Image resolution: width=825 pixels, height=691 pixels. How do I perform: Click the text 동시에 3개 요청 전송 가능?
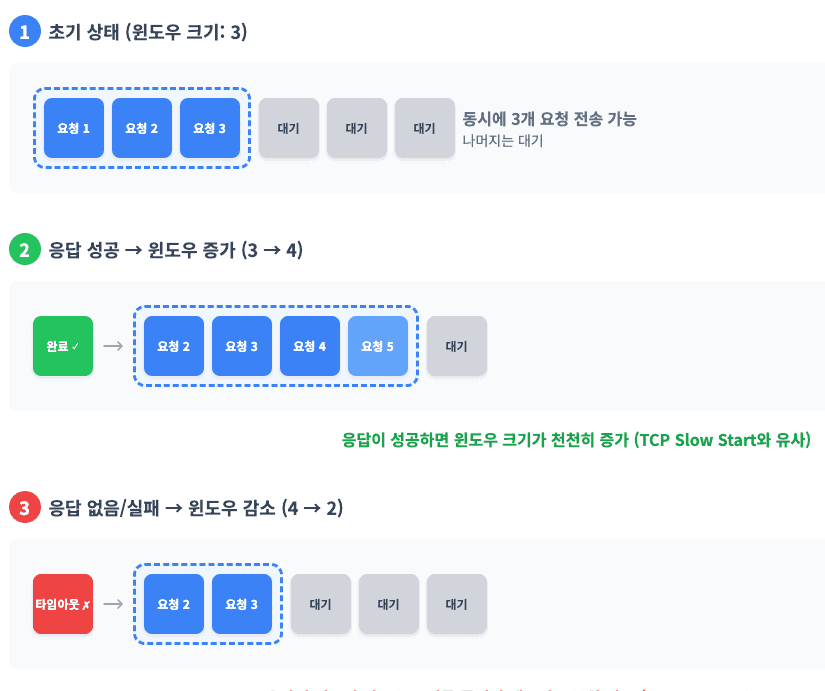tap(549, 119)
